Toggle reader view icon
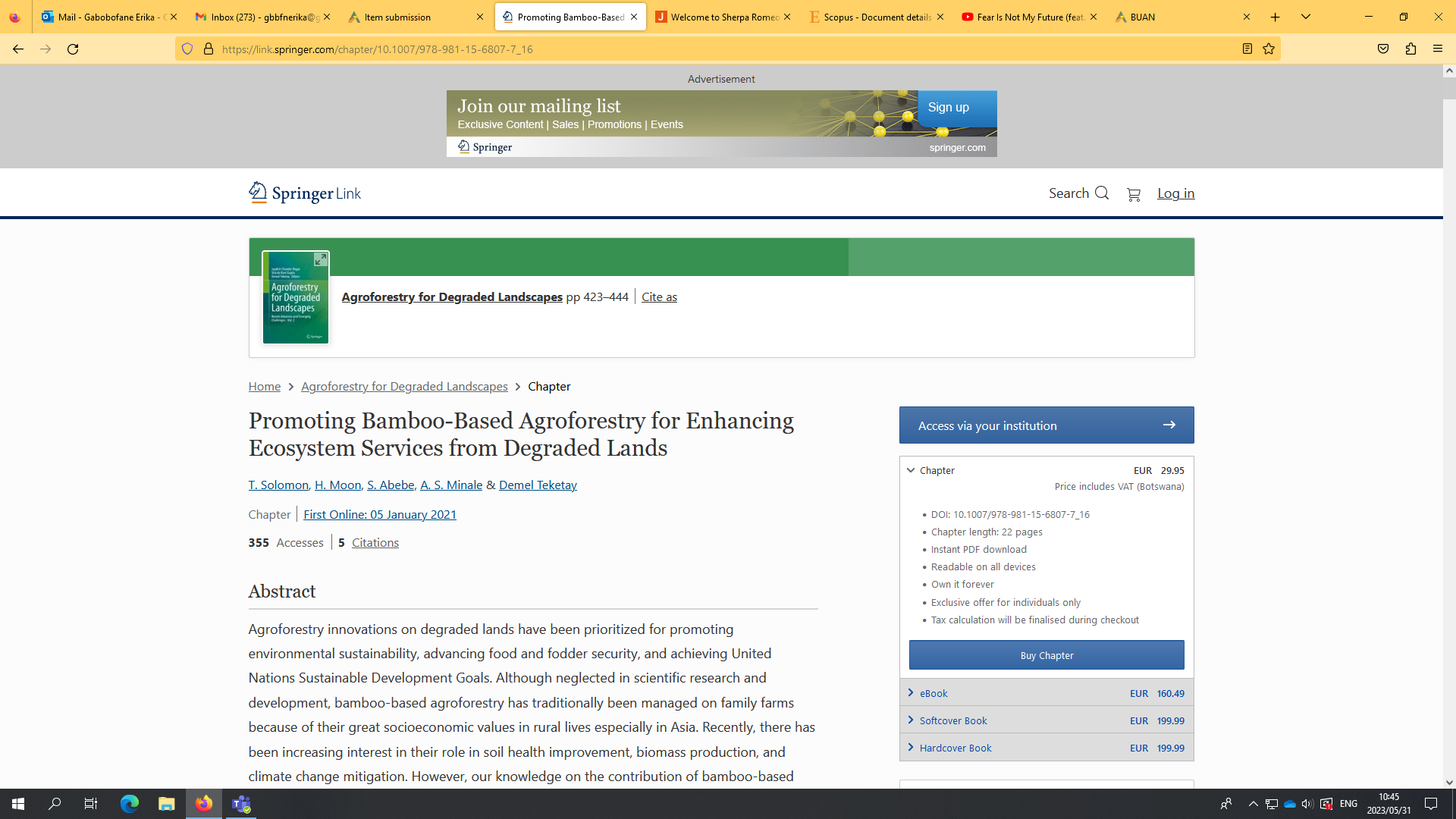Viewport: 1456px width, 819px height. tap(1247, 49)
